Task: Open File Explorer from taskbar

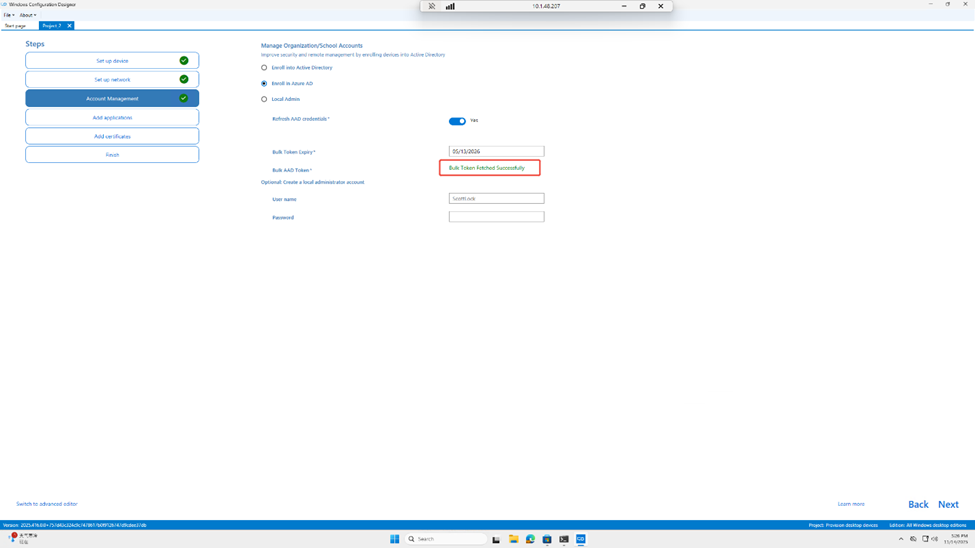Action: click(x=513, y=539)
